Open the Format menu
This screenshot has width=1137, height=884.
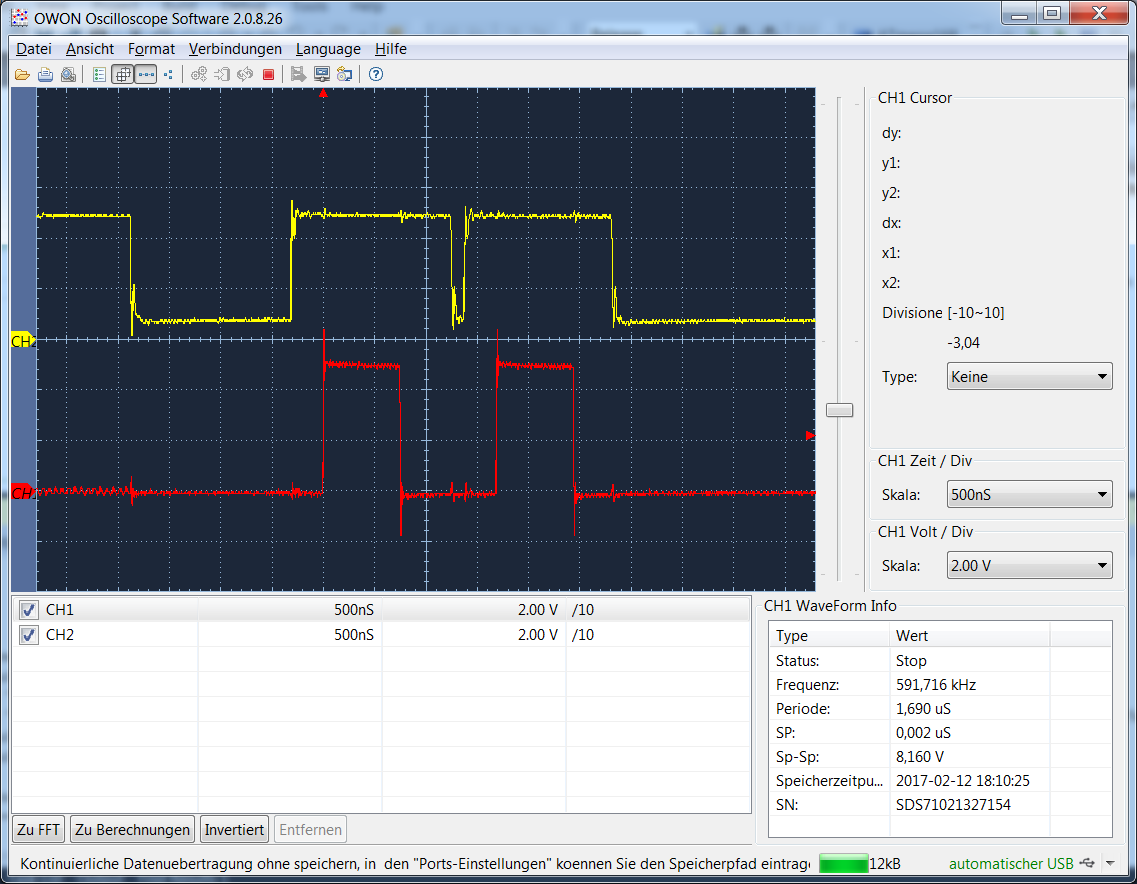click(x=152, y=49)
